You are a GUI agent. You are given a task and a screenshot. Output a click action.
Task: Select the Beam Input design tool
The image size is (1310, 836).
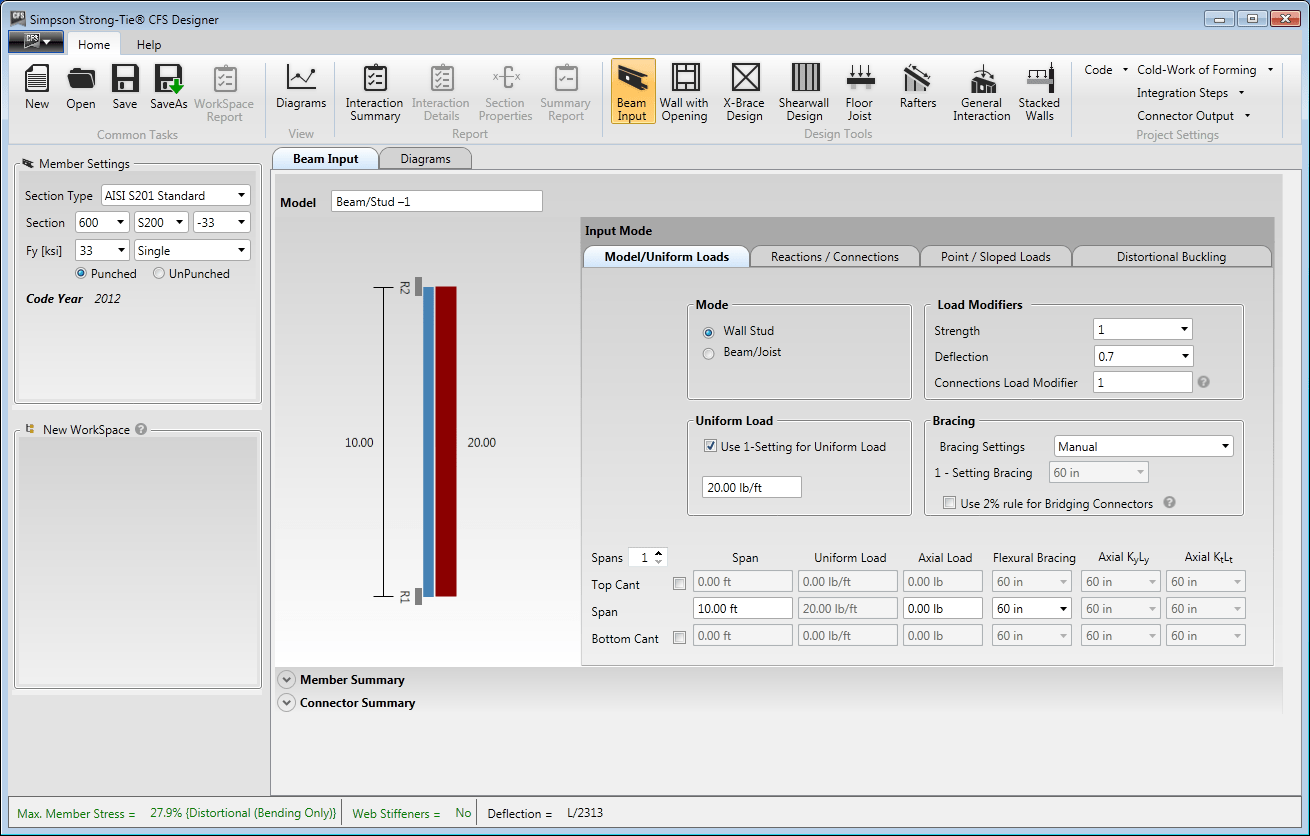632,92
